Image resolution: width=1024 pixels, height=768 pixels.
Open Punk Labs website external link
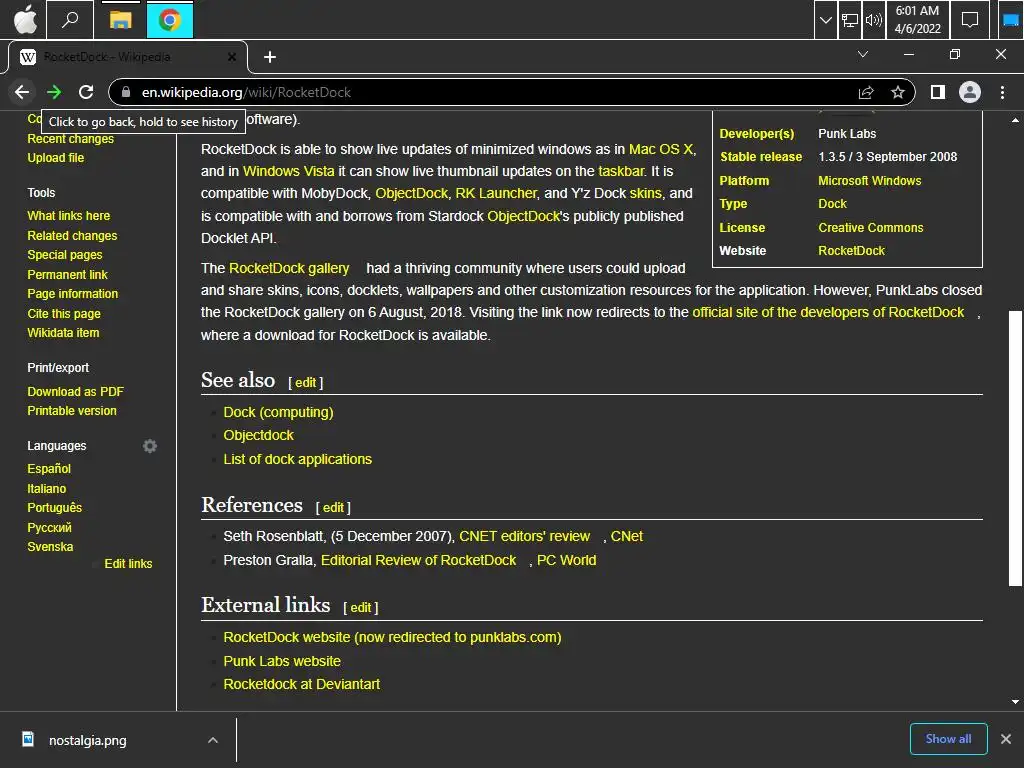[282, 661]
